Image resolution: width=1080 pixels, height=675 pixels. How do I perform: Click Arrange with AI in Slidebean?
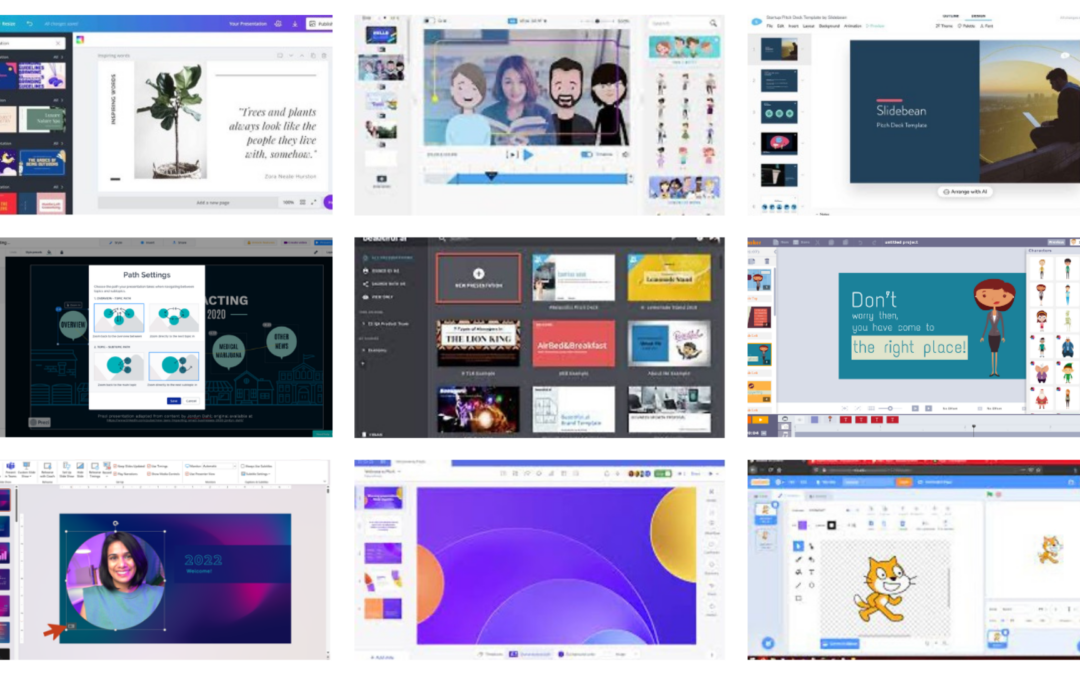(x=966, y=191)
